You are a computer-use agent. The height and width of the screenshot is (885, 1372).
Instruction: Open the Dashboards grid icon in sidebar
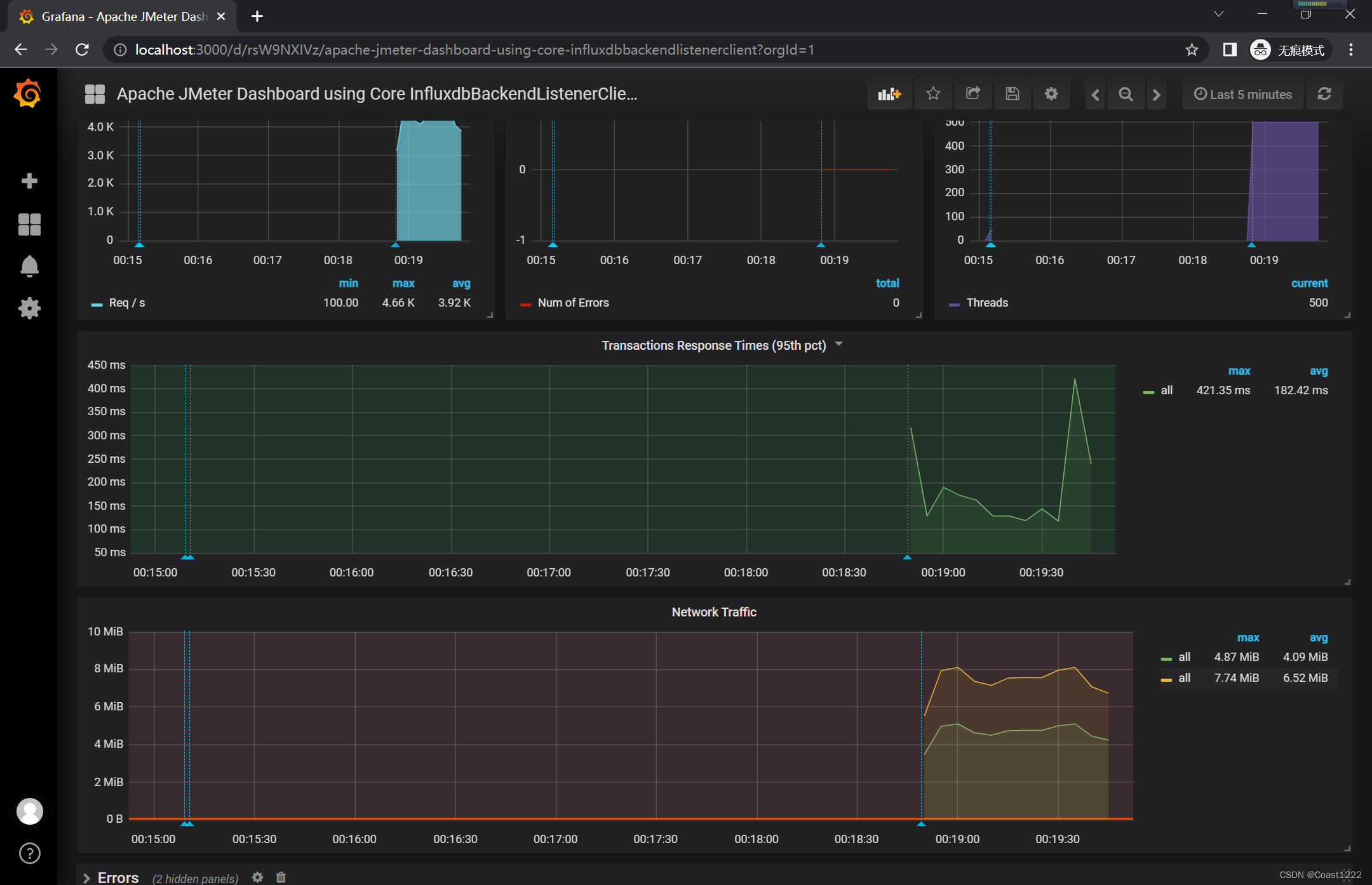coord(29,224)
